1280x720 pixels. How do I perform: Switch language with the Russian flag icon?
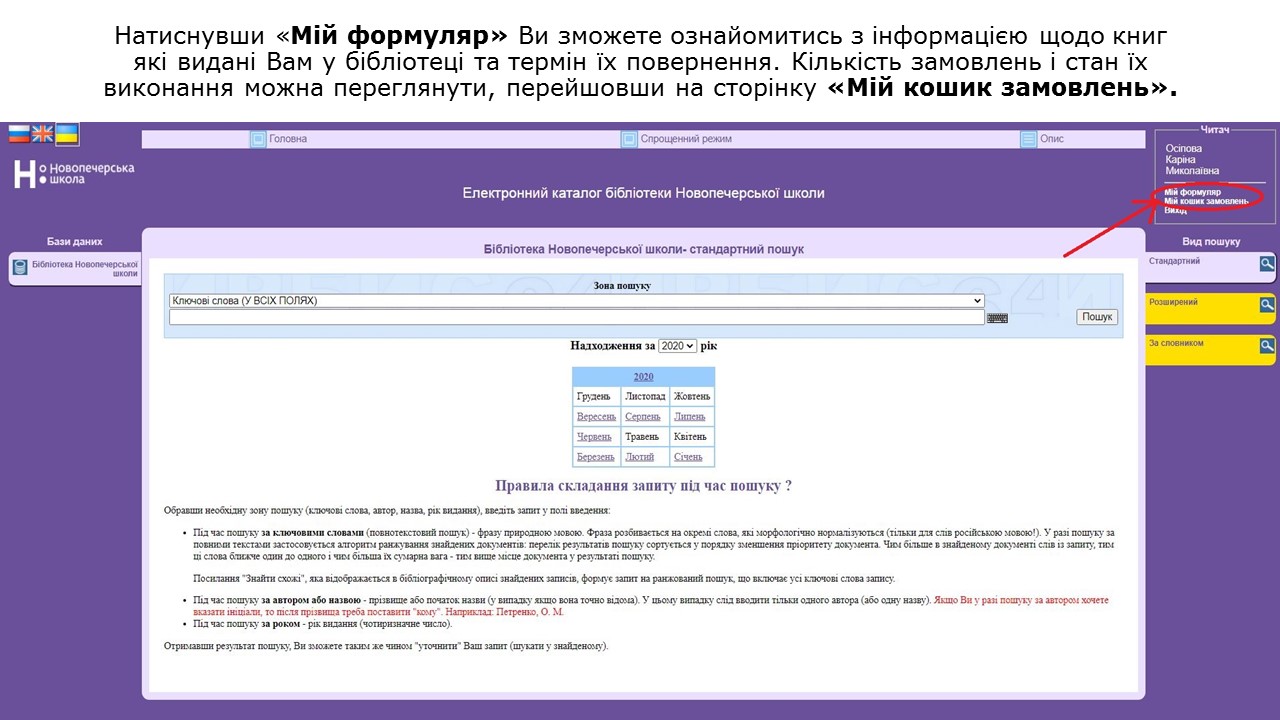coord(19,134)
